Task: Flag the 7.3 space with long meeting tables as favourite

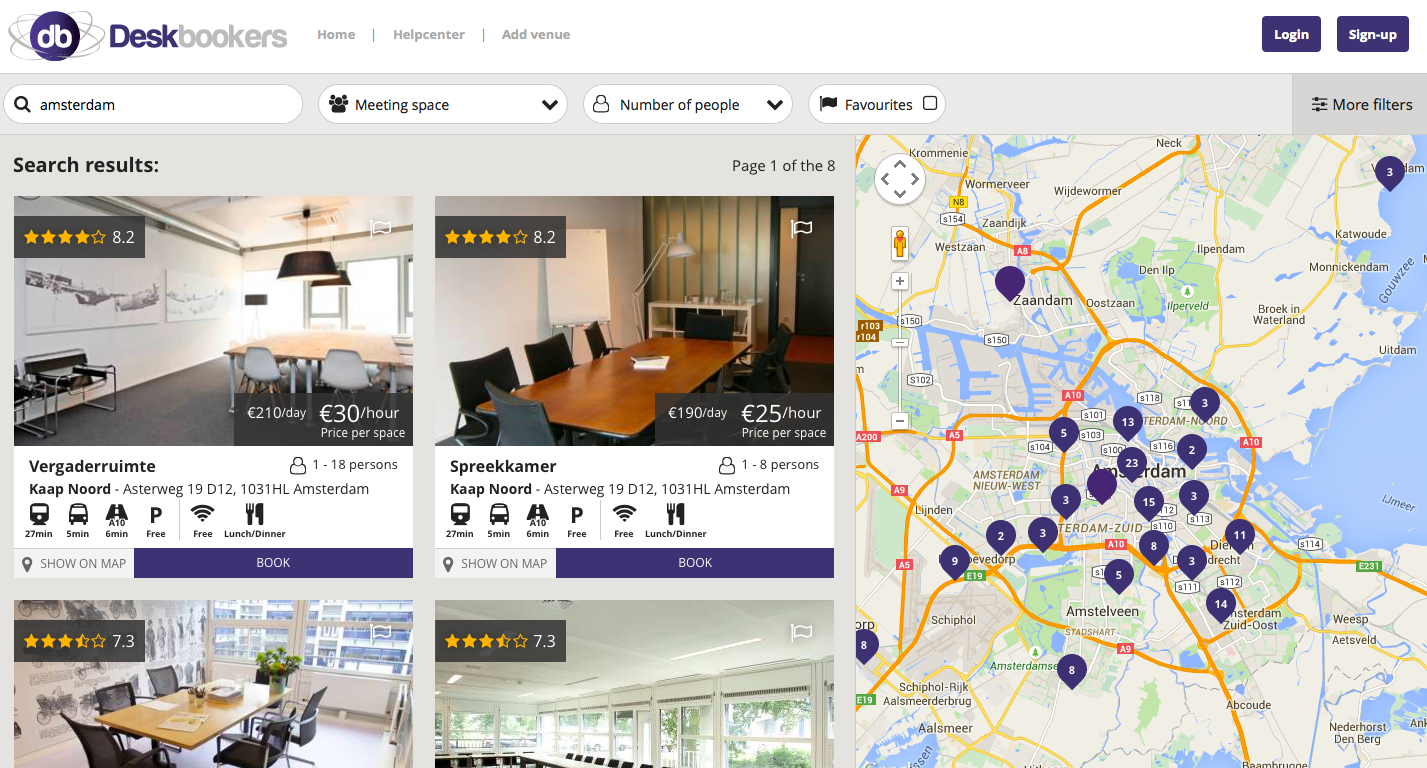Action: point(801,632)
